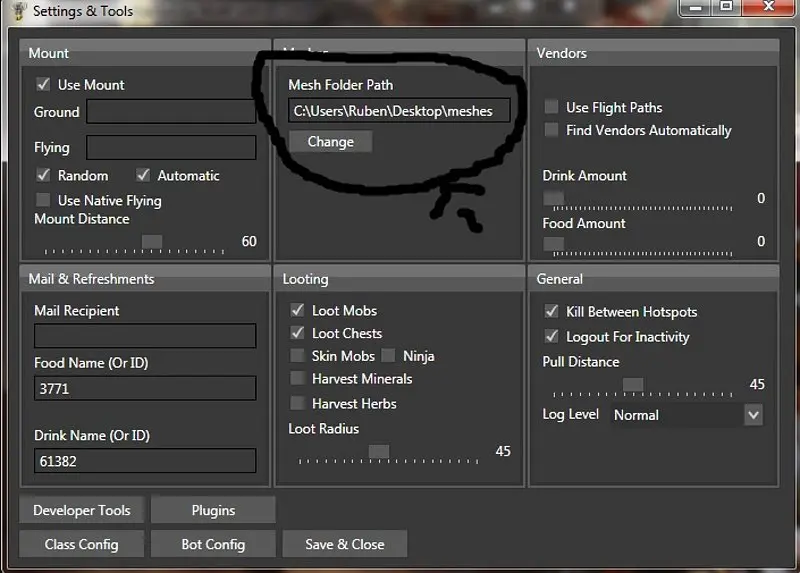This screenshot has width=800, height=573.
Task: Open the Log Level dropdown
Action: point(753,415)
